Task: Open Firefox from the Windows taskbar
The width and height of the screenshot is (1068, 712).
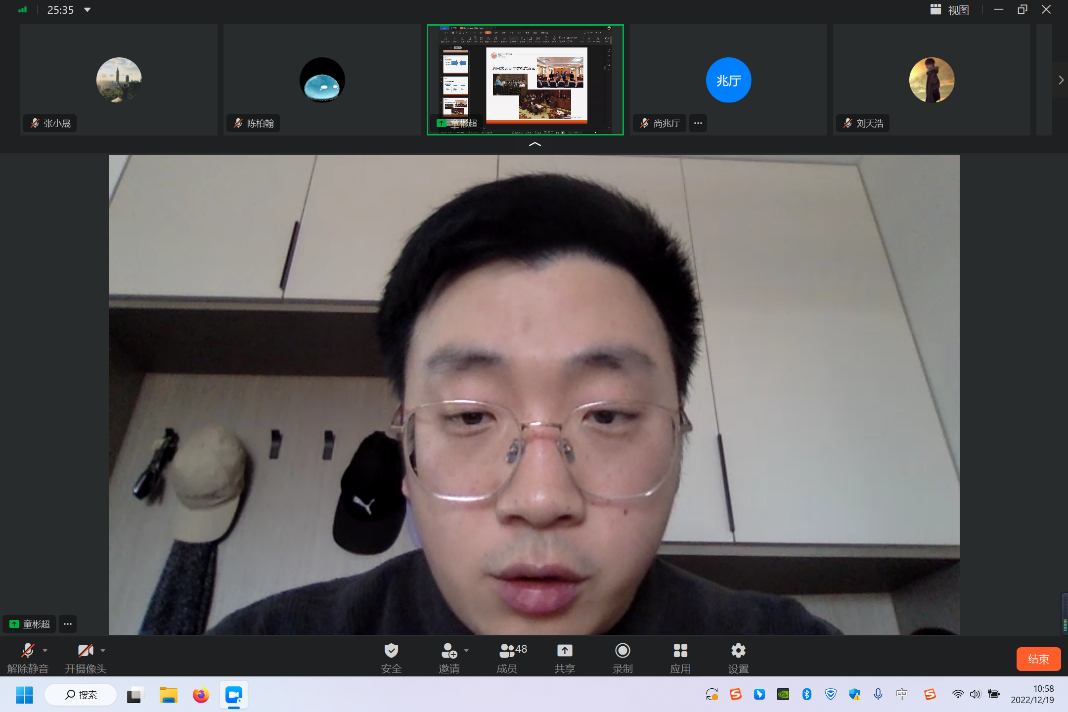Action: pos(201,695)
